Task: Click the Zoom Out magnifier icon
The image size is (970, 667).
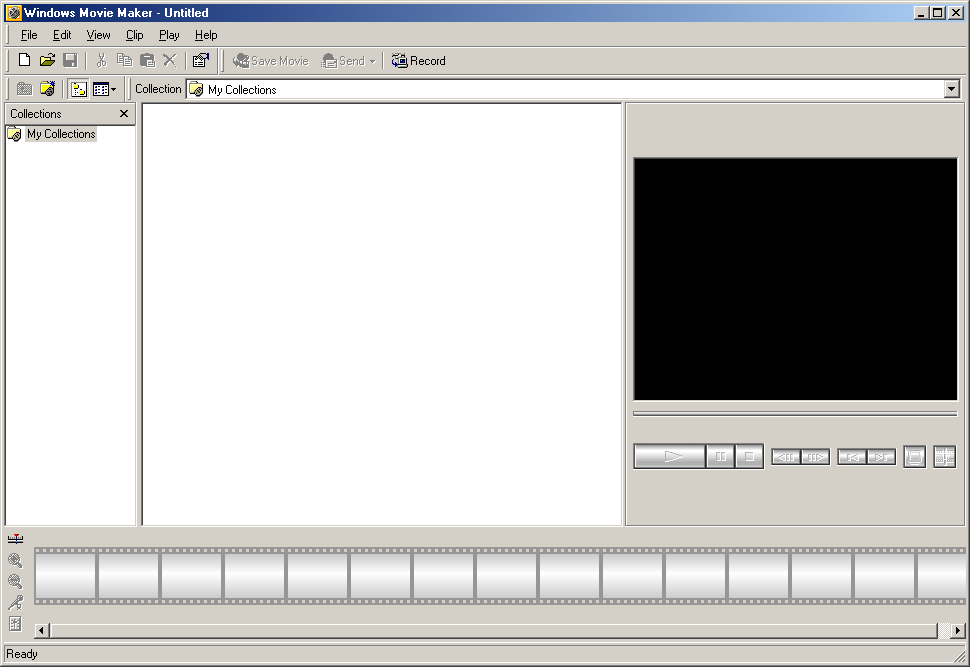Action: (15, 582)
